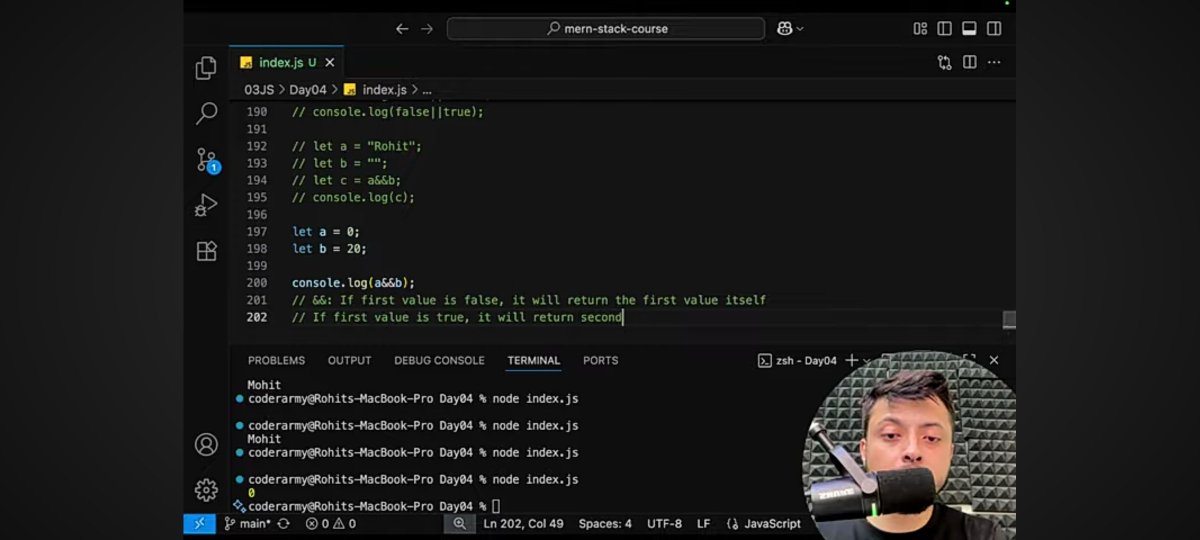Open the Explorer view in activity bar
This screenshot has width=1200, height=540.
coord(206,68)
